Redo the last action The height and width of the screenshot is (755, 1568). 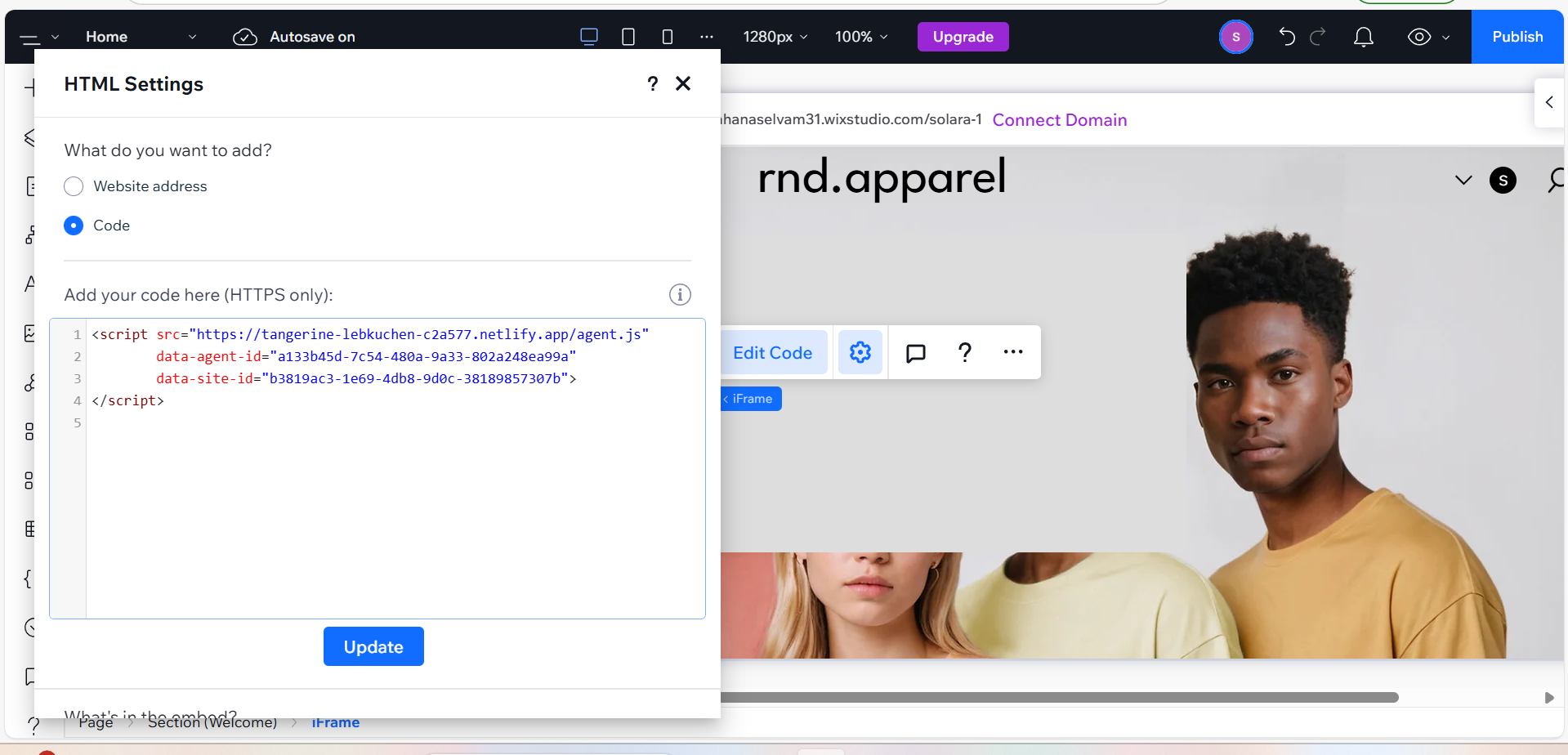pos(1318,37)
